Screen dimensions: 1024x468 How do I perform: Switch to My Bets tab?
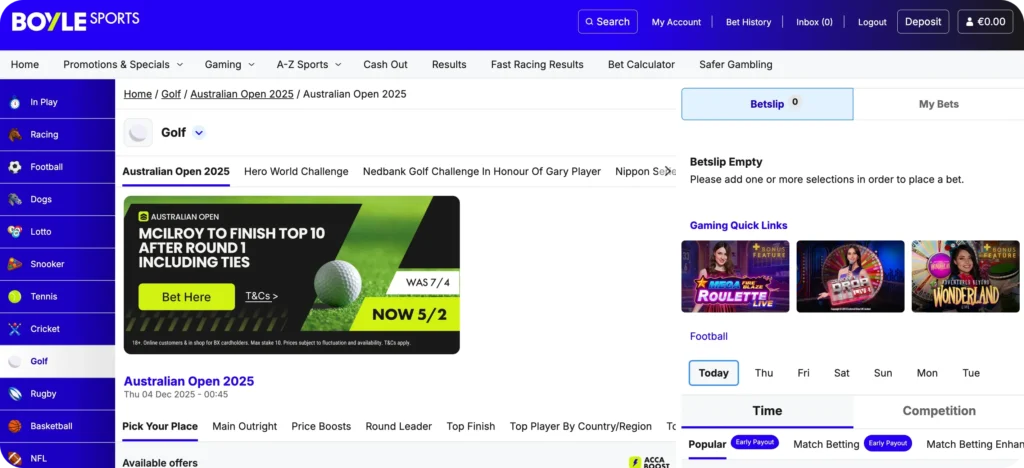pyautogui.click(x=938, y=104)
